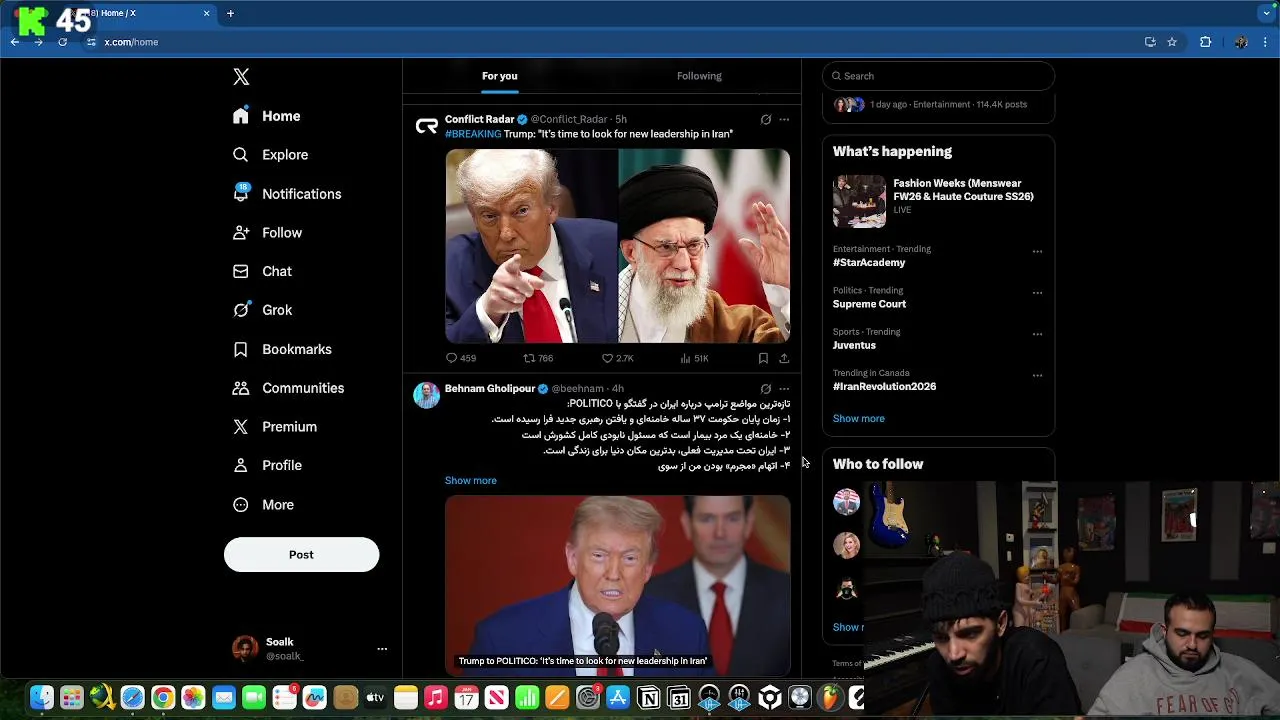1280x720 pixels.
Task: Open Google Chrome from the dock
Action: (x=163, y=698)
